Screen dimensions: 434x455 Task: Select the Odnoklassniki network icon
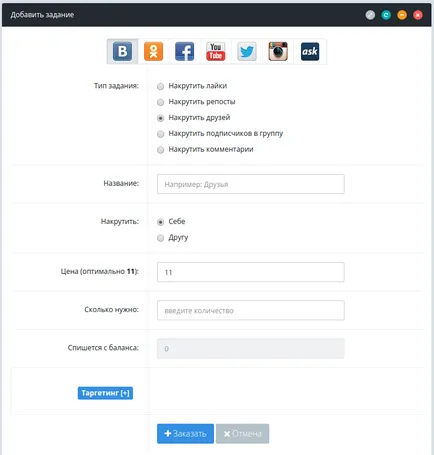[x=153, y=51]
